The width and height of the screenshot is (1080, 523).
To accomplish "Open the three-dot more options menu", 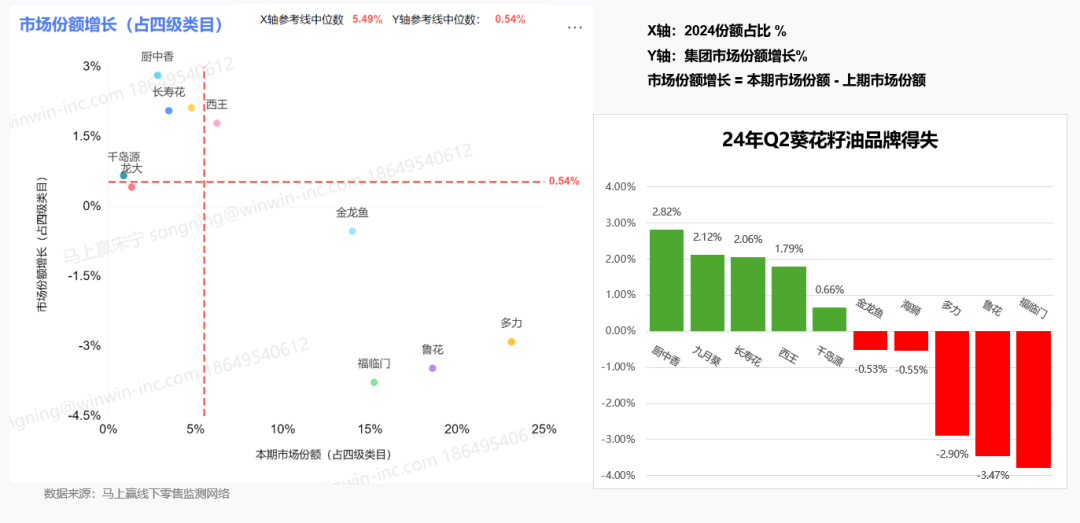I will 575,27.
